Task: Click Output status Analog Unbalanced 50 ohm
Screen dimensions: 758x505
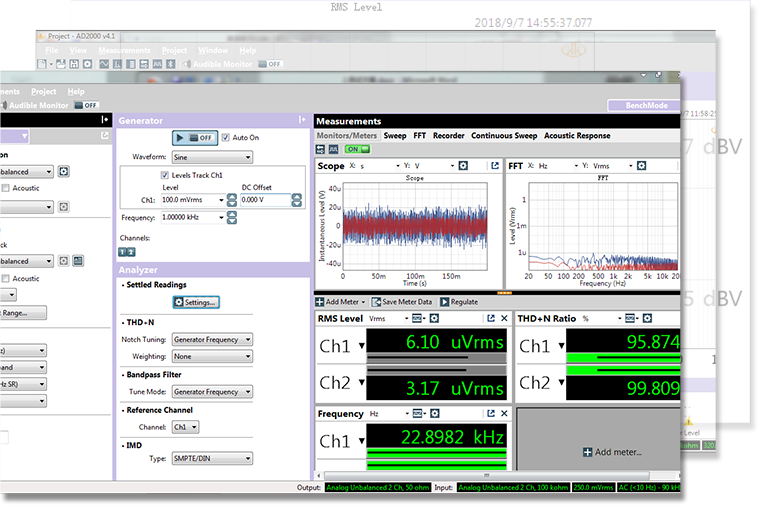Action: (378, 488)
